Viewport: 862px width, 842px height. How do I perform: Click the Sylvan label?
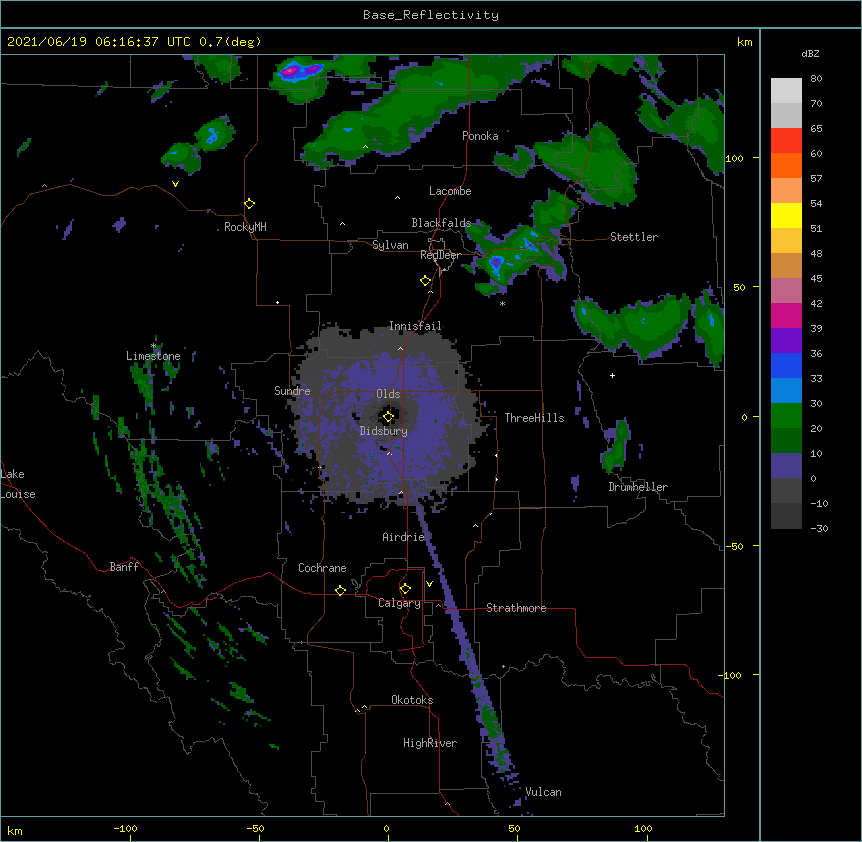coord(390,245)
